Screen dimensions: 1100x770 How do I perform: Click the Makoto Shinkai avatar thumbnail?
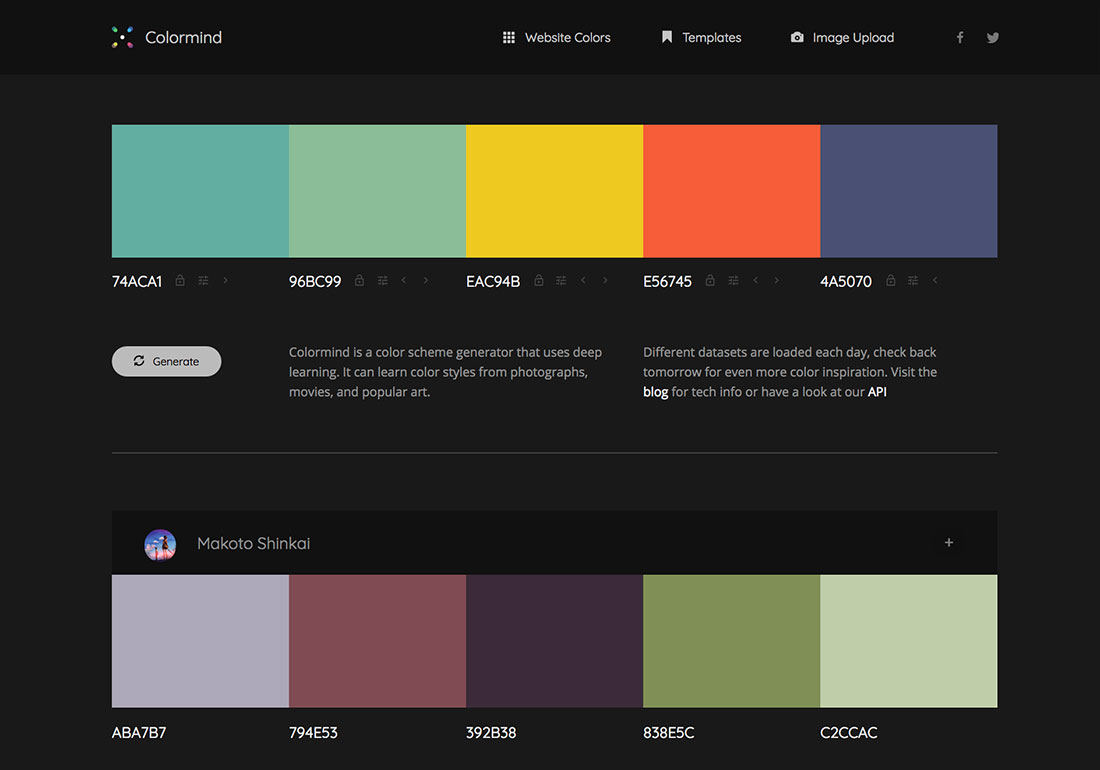[x=160, y=544]
